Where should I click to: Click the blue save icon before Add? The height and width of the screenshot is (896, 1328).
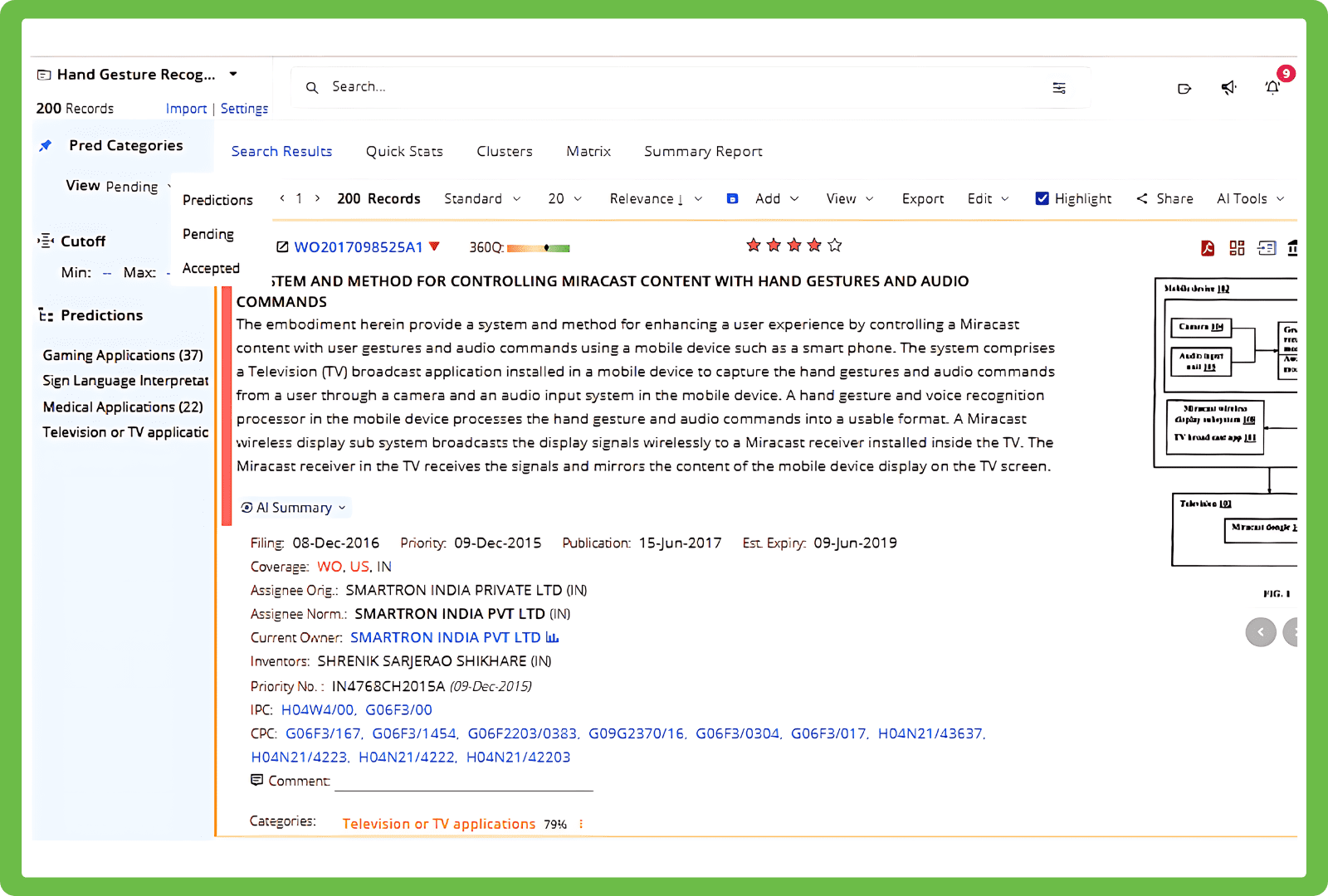pyautogui.click(x=732, y=199)
